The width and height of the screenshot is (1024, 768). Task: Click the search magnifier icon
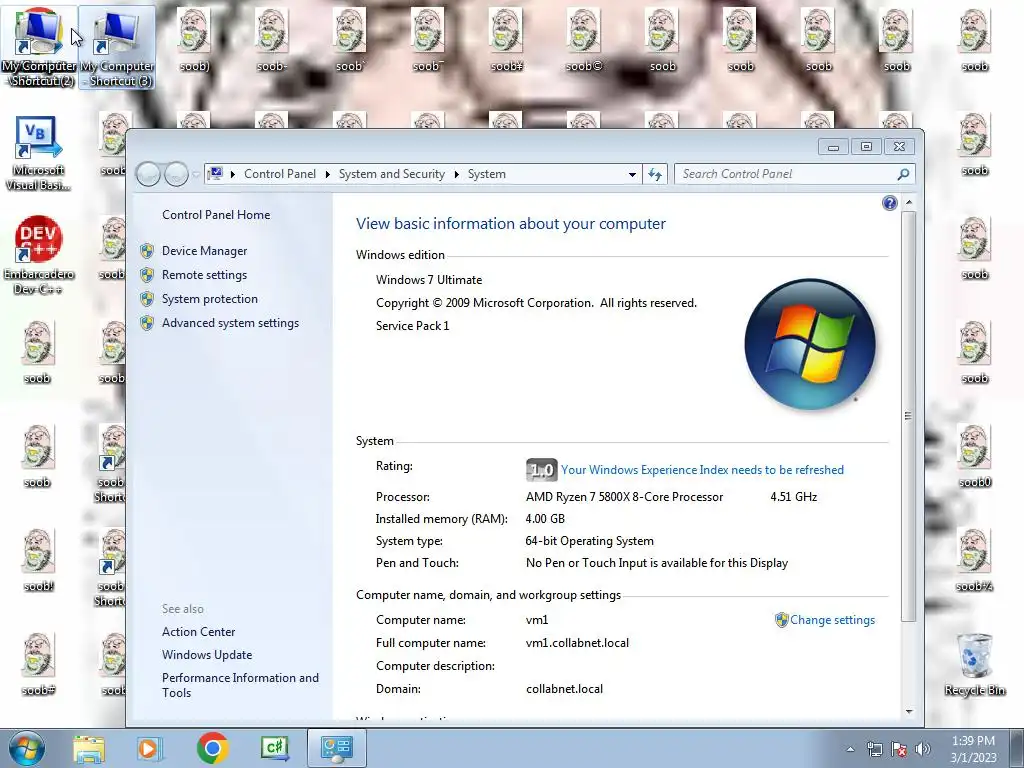point(903,174)
